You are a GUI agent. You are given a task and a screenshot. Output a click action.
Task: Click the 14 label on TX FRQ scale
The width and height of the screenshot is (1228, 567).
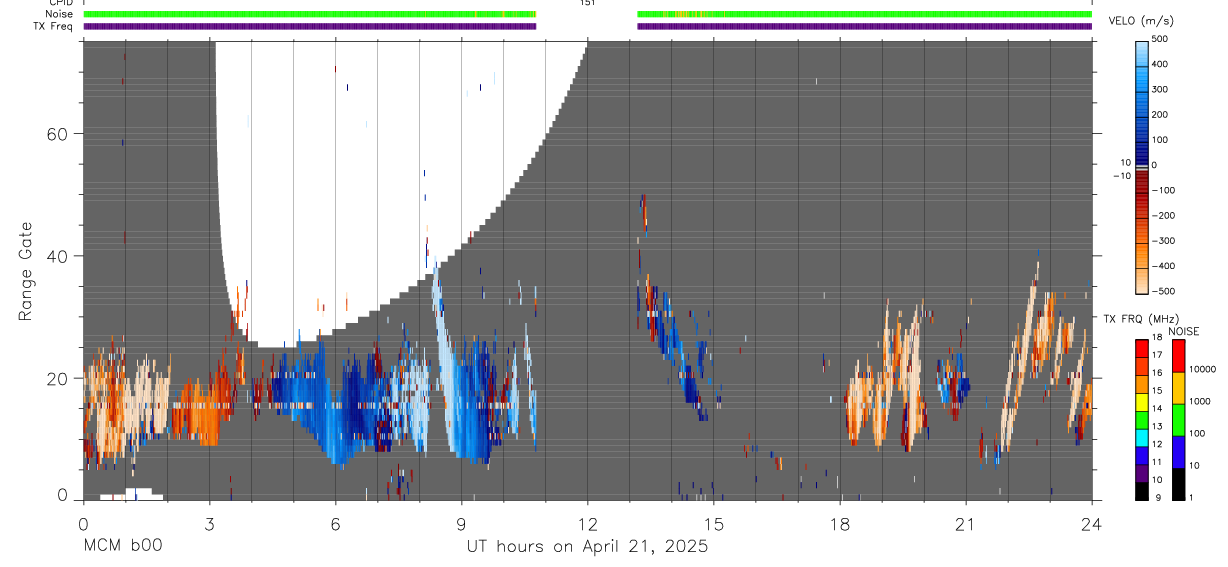pyautogui.click(x=1157, y=408)
